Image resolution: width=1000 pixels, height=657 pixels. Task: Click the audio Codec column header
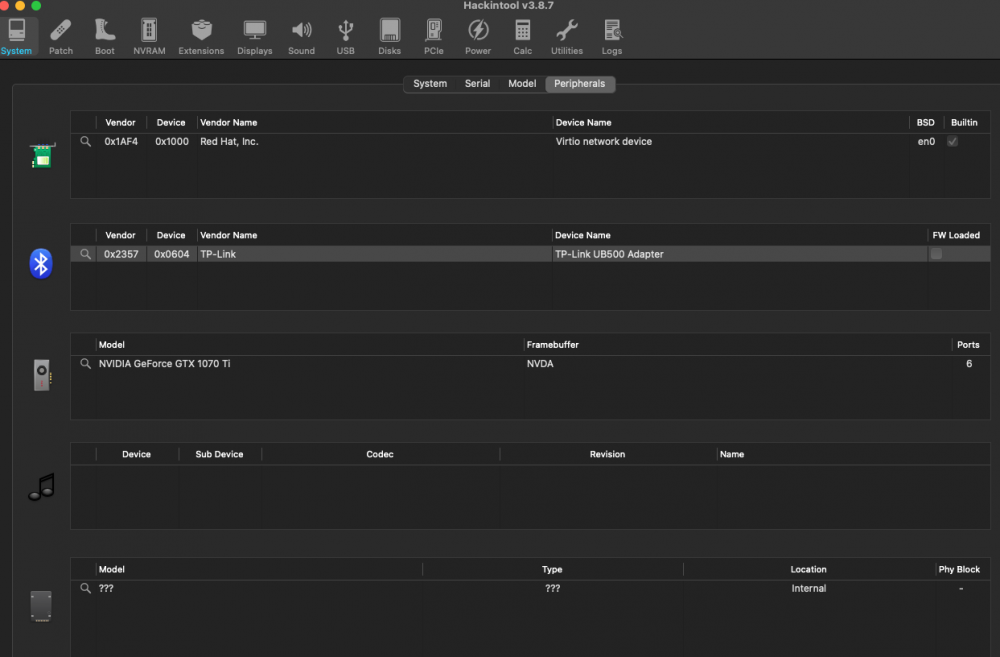379,454
